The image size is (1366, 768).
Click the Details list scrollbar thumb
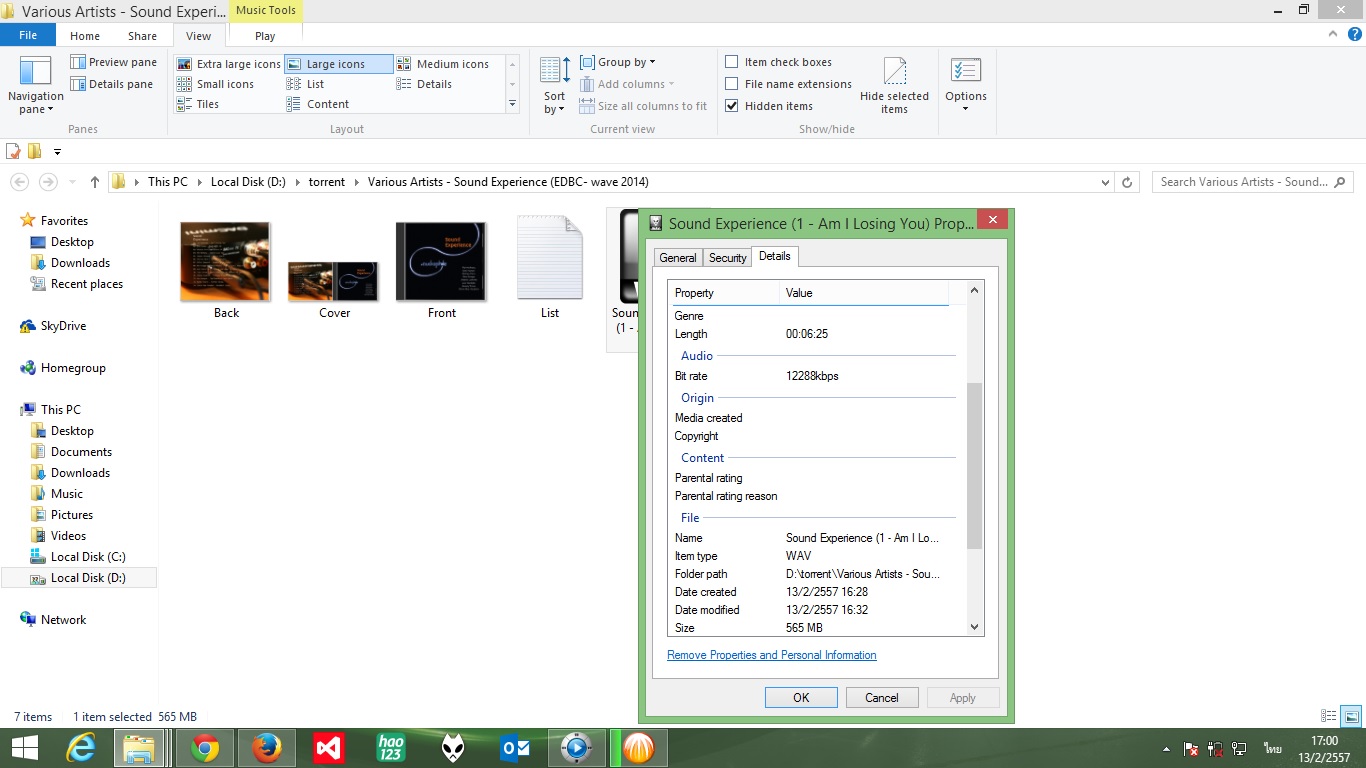coord(974,466)
